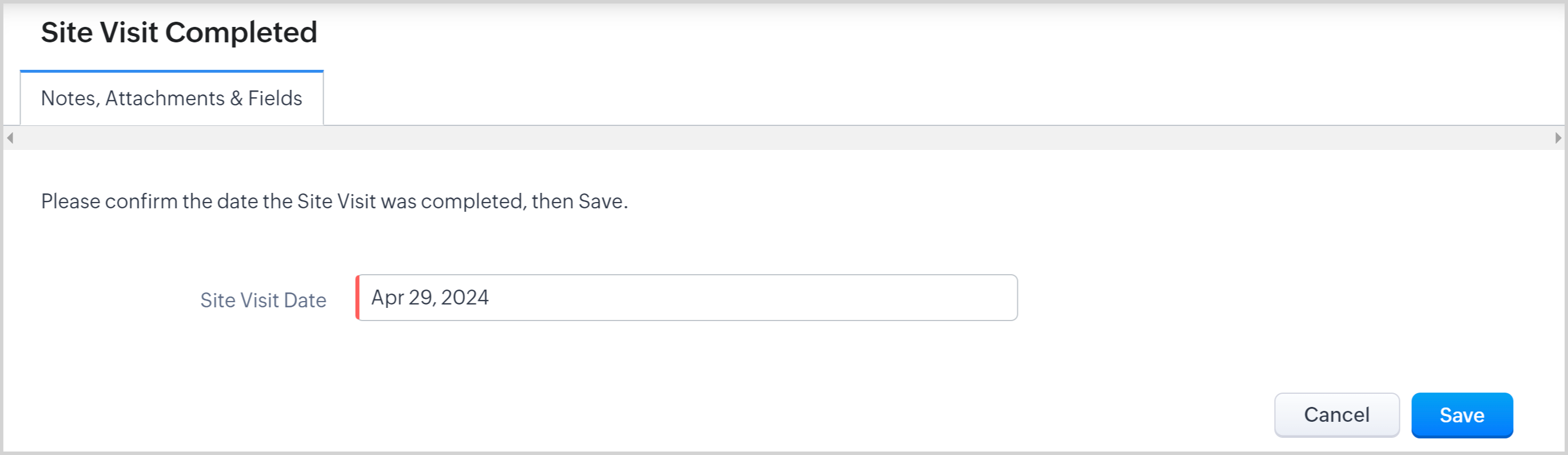The image size is (1568, 455).
Task: Focus the Site Visit Date field
Action: (x=687, y=298)
